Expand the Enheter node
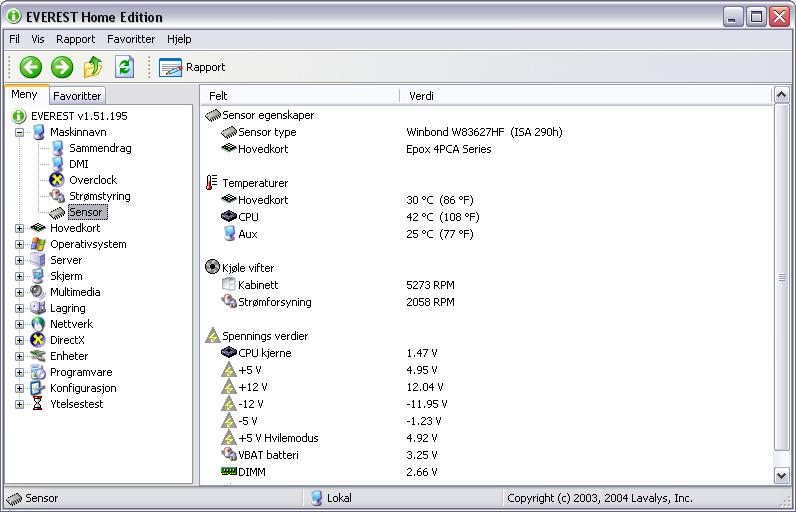The width and height of the screenshot is (796, 512). pos(19,356)
